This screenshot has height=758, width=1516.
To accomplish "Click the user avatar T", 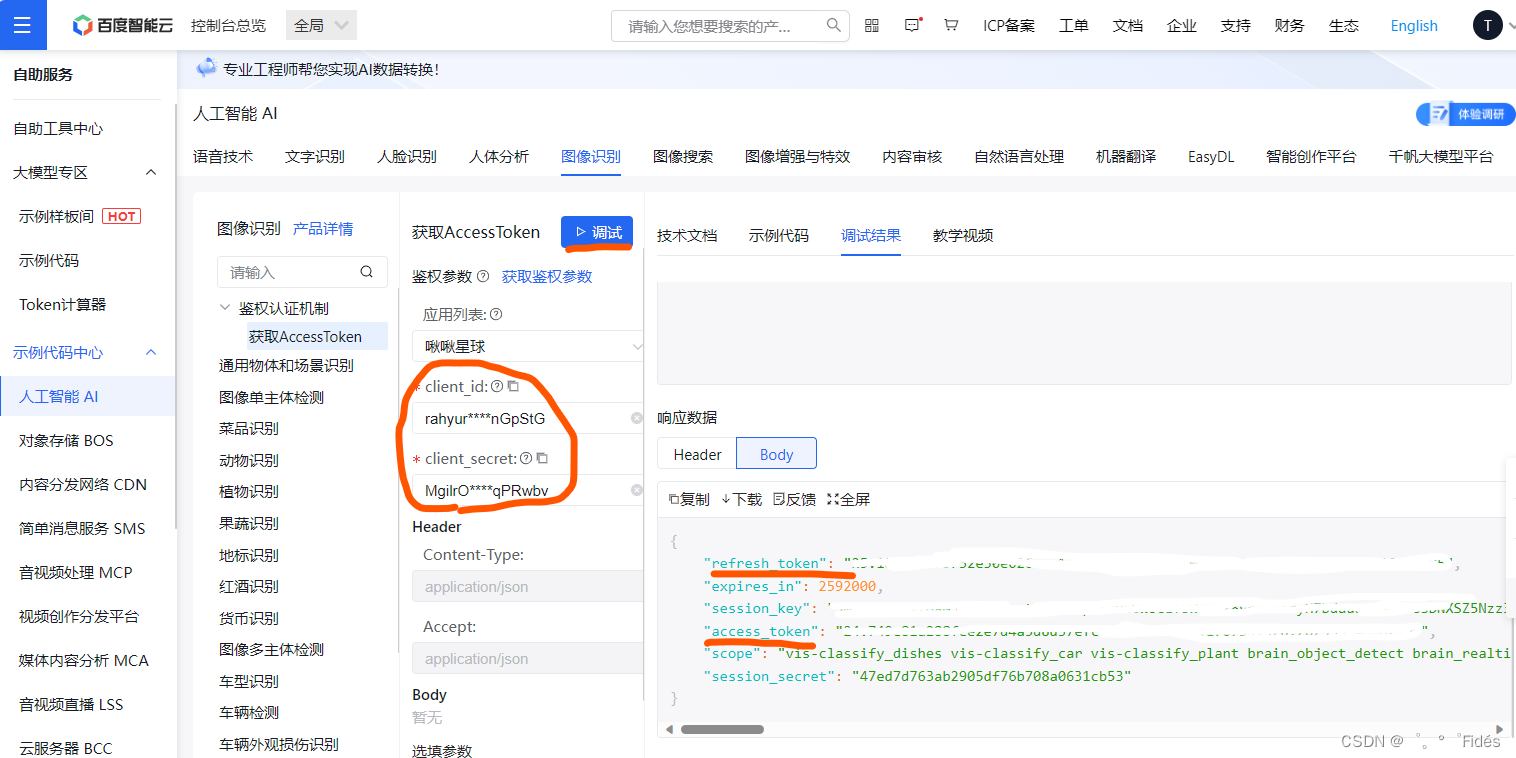I will (1487, 26).
